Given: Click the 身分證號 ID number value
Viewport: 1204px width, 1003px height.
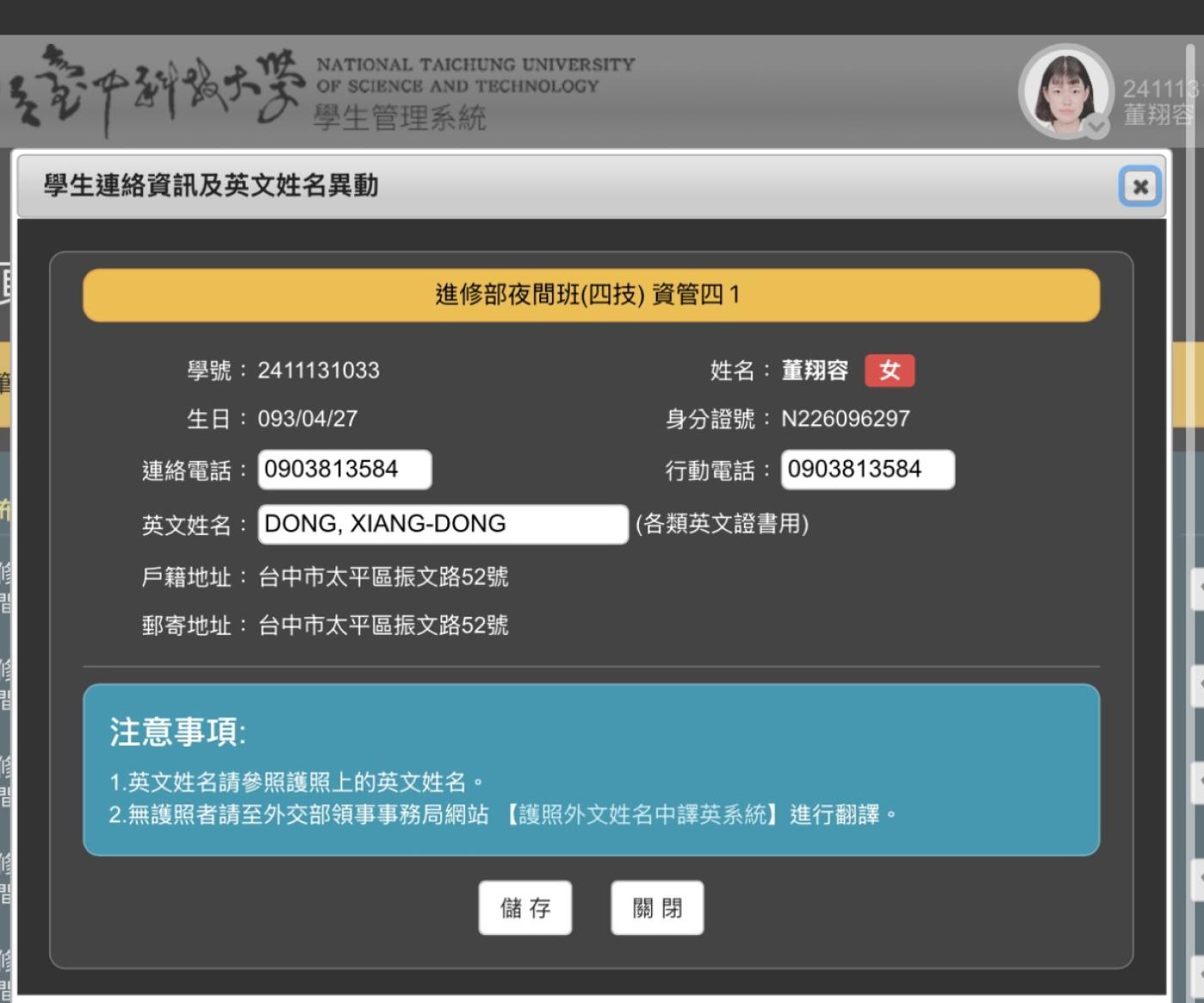Looking at the screenshot, I should click(x=845, y=419).
